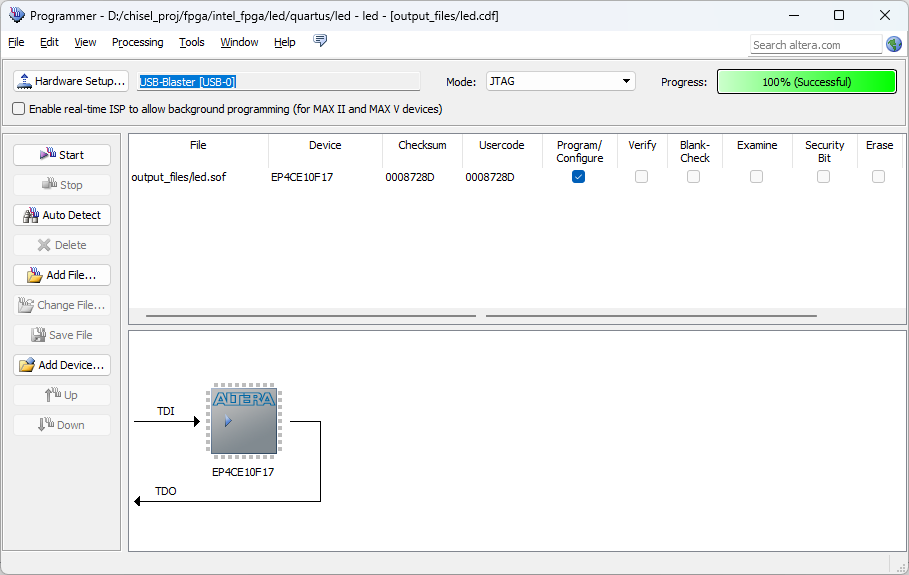Click the globe search icon
The image size is (909, 575).
click(893, 44)
